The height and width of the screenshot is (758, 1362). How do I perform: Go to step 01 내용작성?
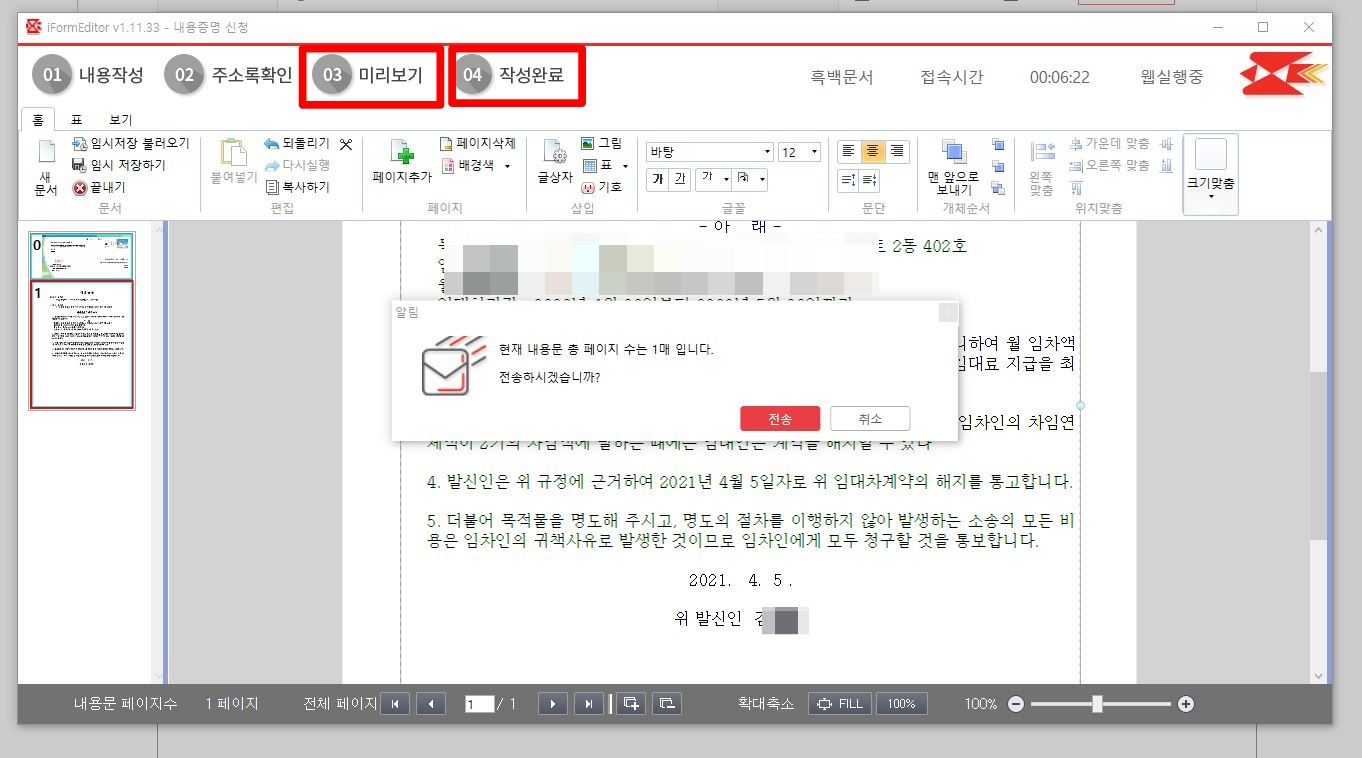(88, 75)
